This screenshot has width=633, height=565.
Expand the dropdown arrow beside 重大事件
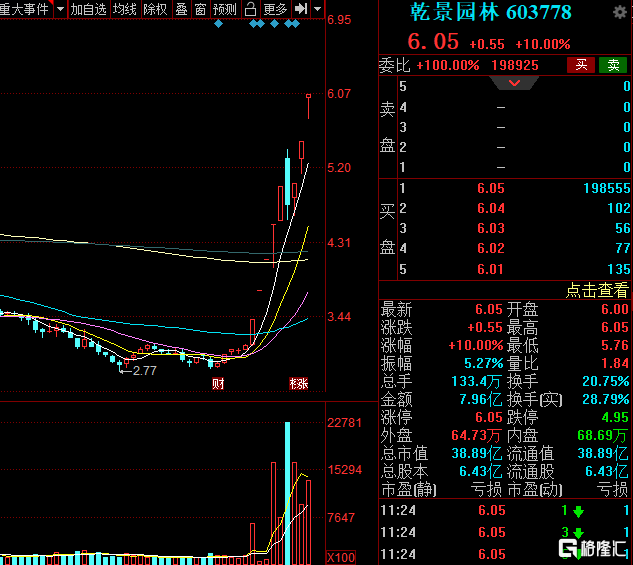[x=61, y=9]
